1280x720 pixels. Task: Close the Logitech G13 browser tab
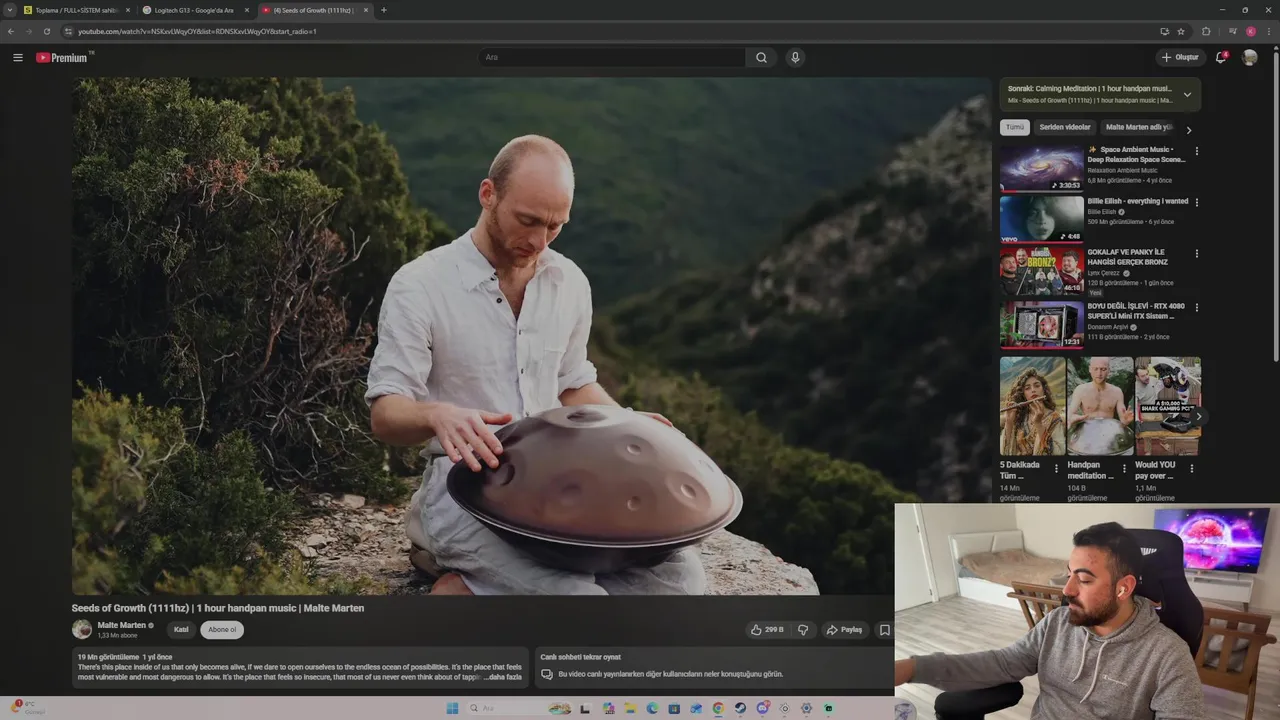pyautogui.click(x=247, y=10)
